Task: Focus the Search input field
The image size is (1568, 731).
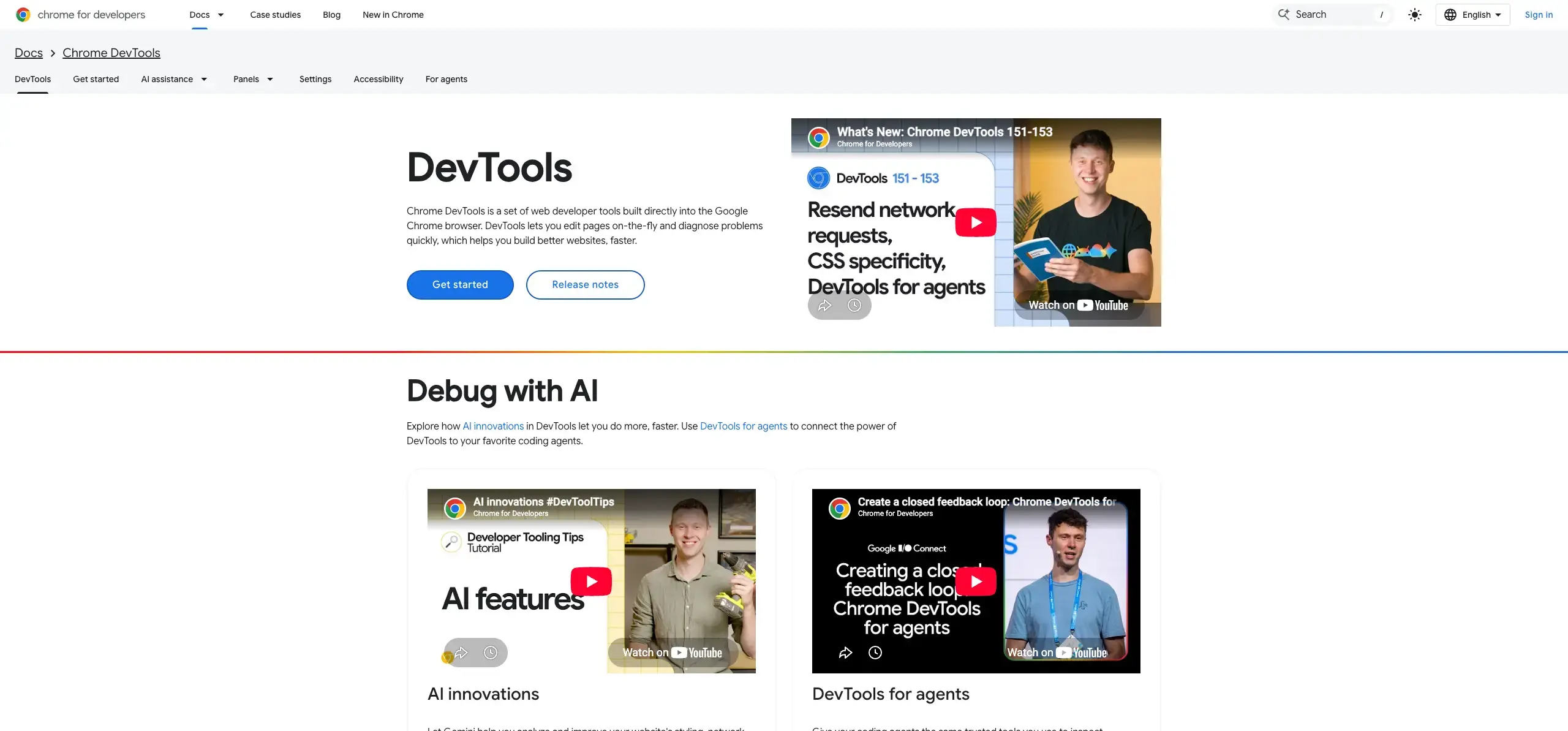Action: pyautogui.click(x=1333, y=15)
